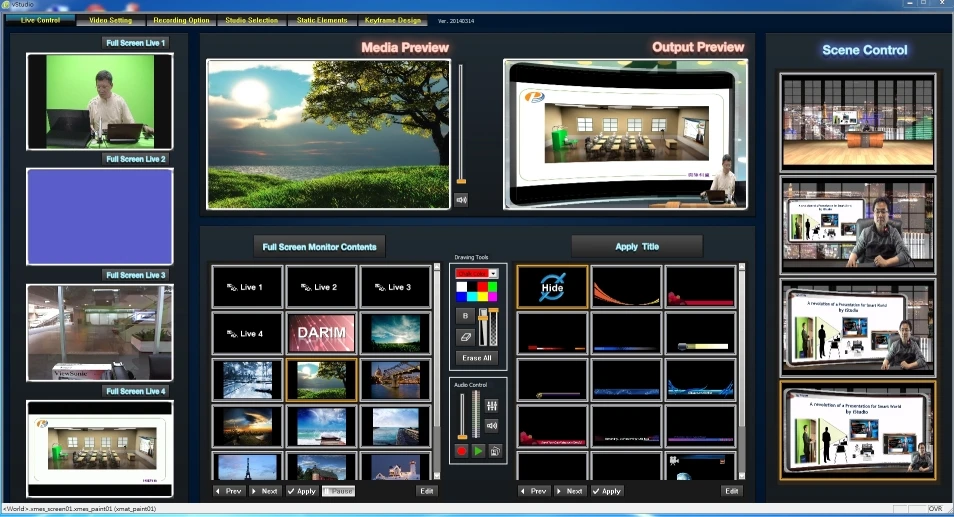The image size is (954, 517).
Task: Click the green play button
Action: pyautogui.click(x=478, y=451)
